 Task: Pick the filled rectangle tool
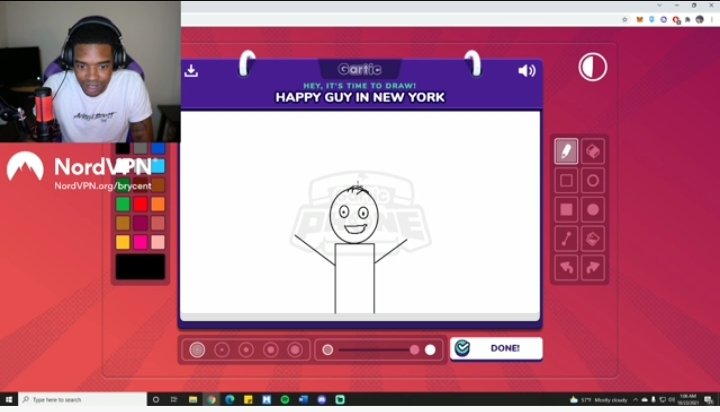566,210
